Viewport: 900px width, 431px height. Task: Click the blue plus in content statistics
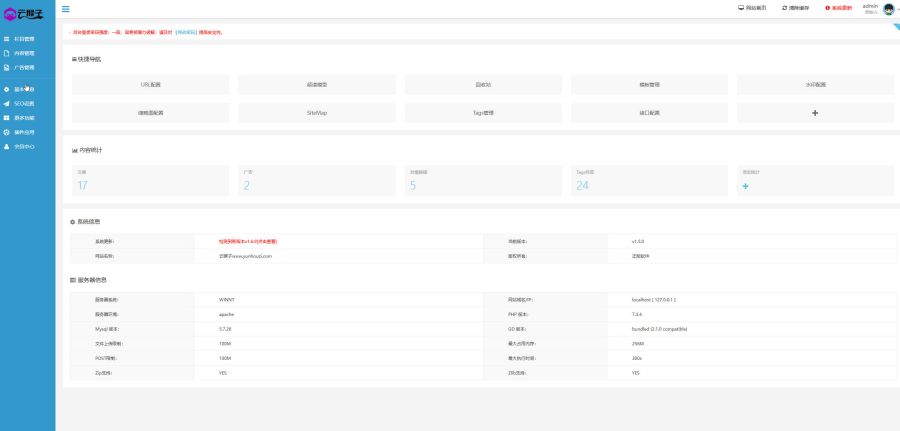tap(745, 186)
